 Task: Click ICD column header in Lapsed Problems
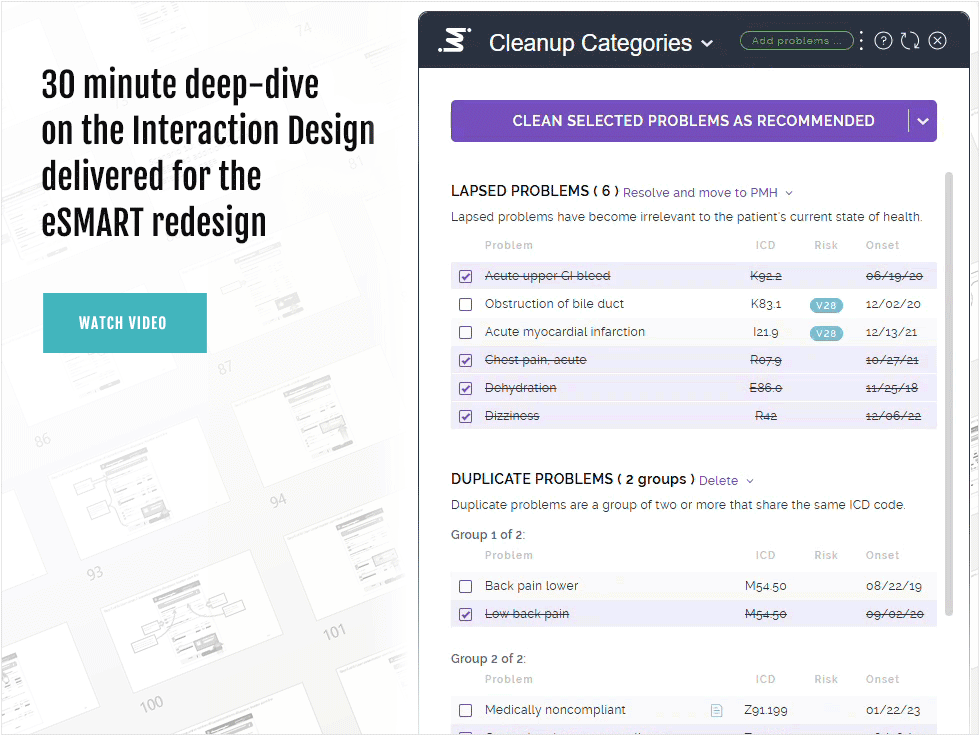tap(765, 246)
